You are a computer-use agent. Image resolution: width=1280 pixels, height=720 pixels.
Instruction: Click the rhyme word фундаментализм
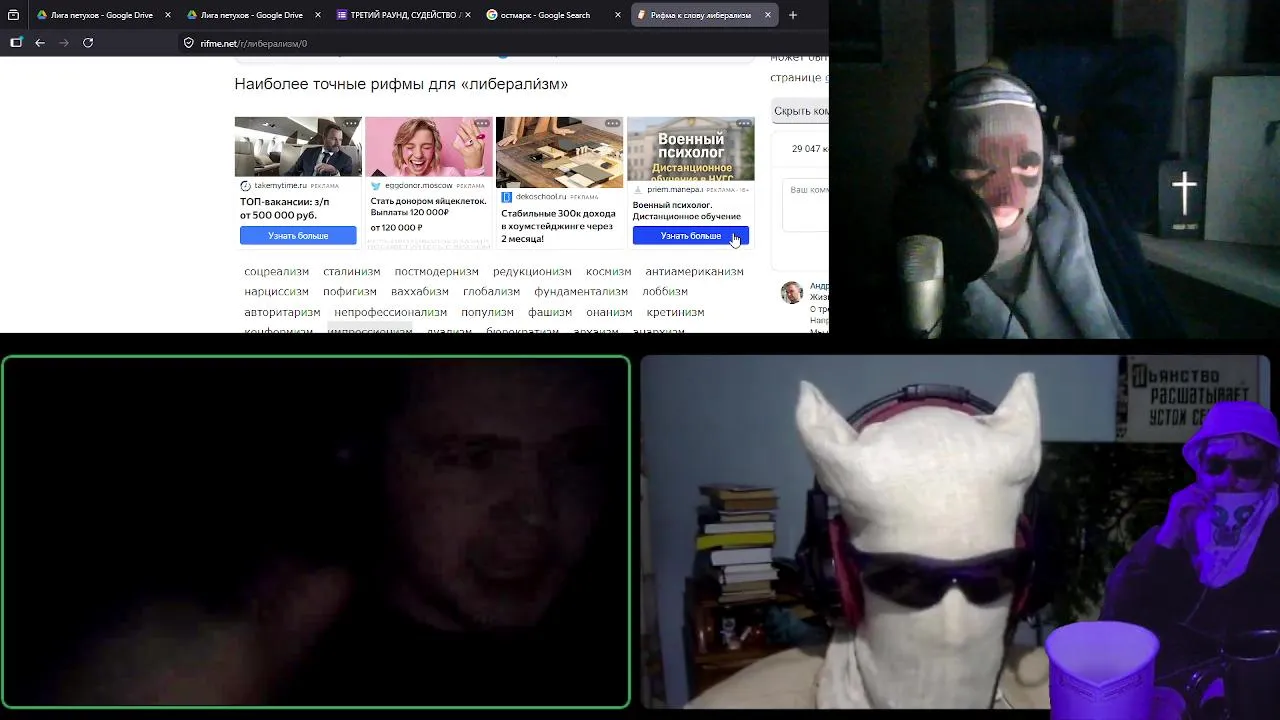click(x=581, y=292)
